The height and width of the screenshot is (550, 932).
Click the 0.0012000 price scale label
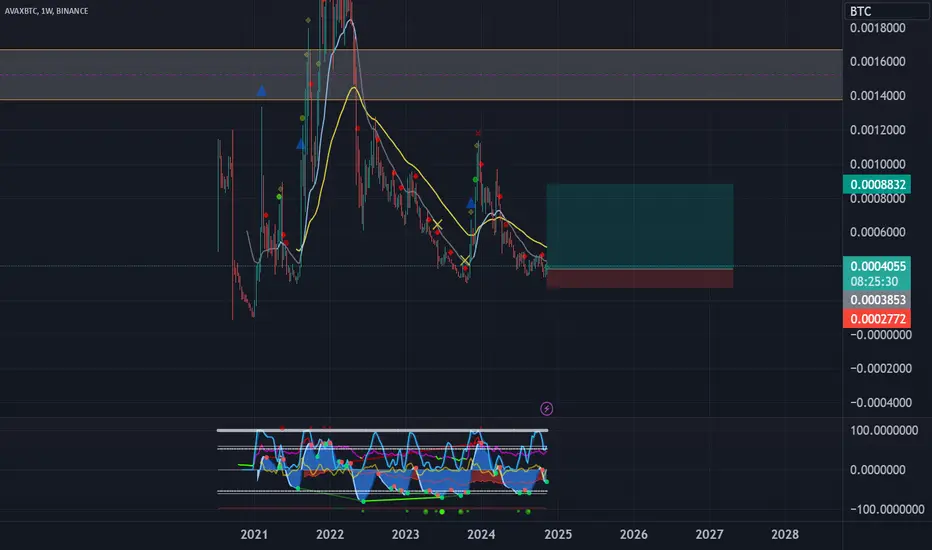(877, 130)
